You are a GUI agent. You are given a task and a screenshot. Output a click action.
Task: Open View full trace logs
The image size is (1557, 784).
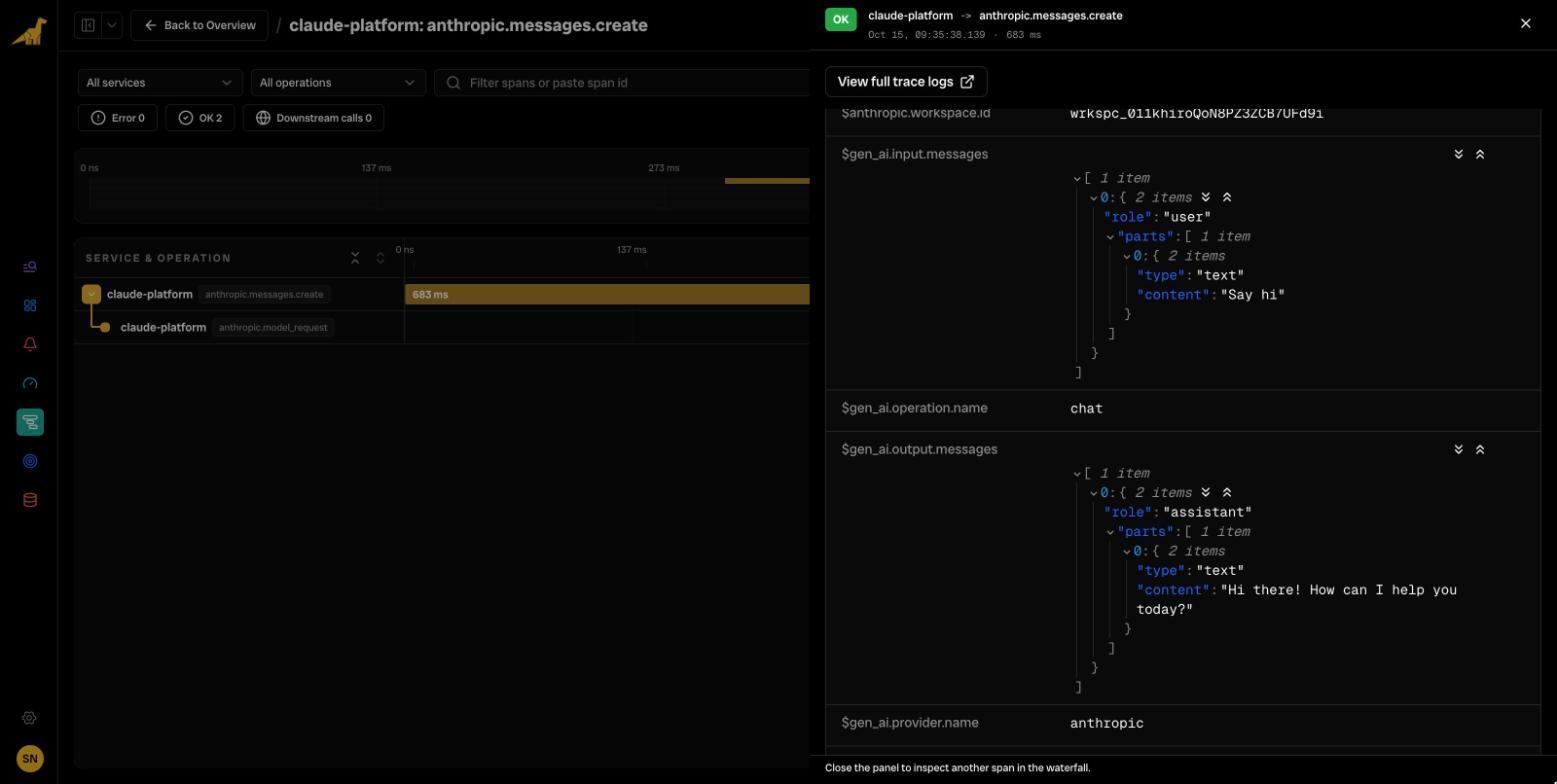point(906,81)
